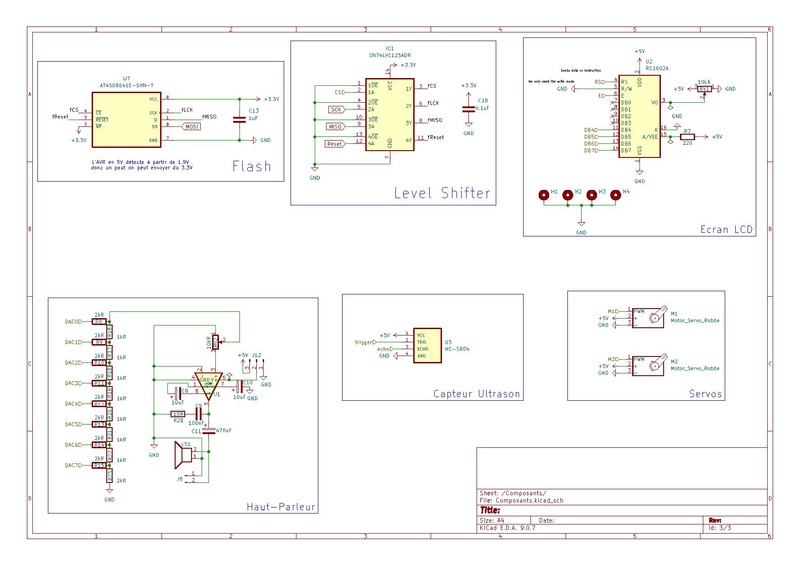Select capacitor C10 next to the amplifier
This screenshot has width=800, height=566.
[x=239, y=386]
